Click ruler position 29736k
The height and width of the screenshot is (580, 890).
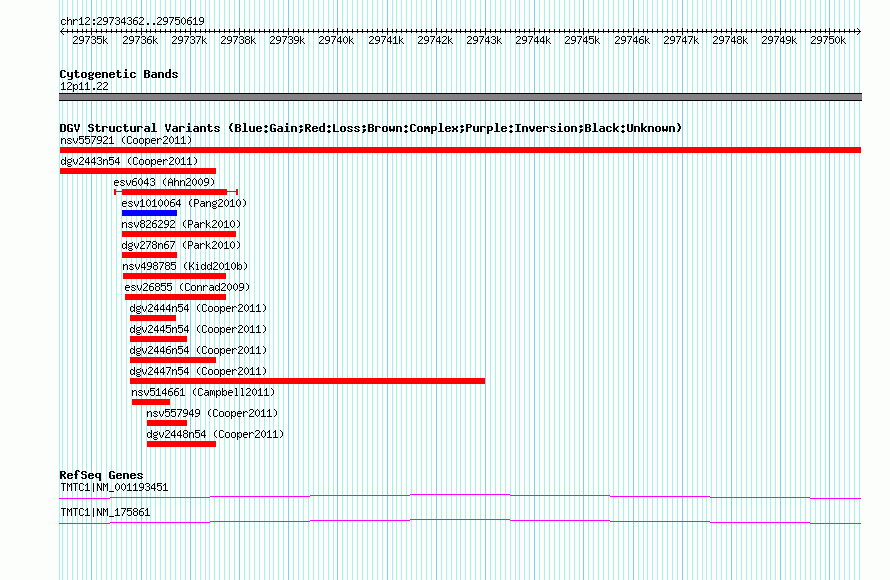tap(140, 40)
